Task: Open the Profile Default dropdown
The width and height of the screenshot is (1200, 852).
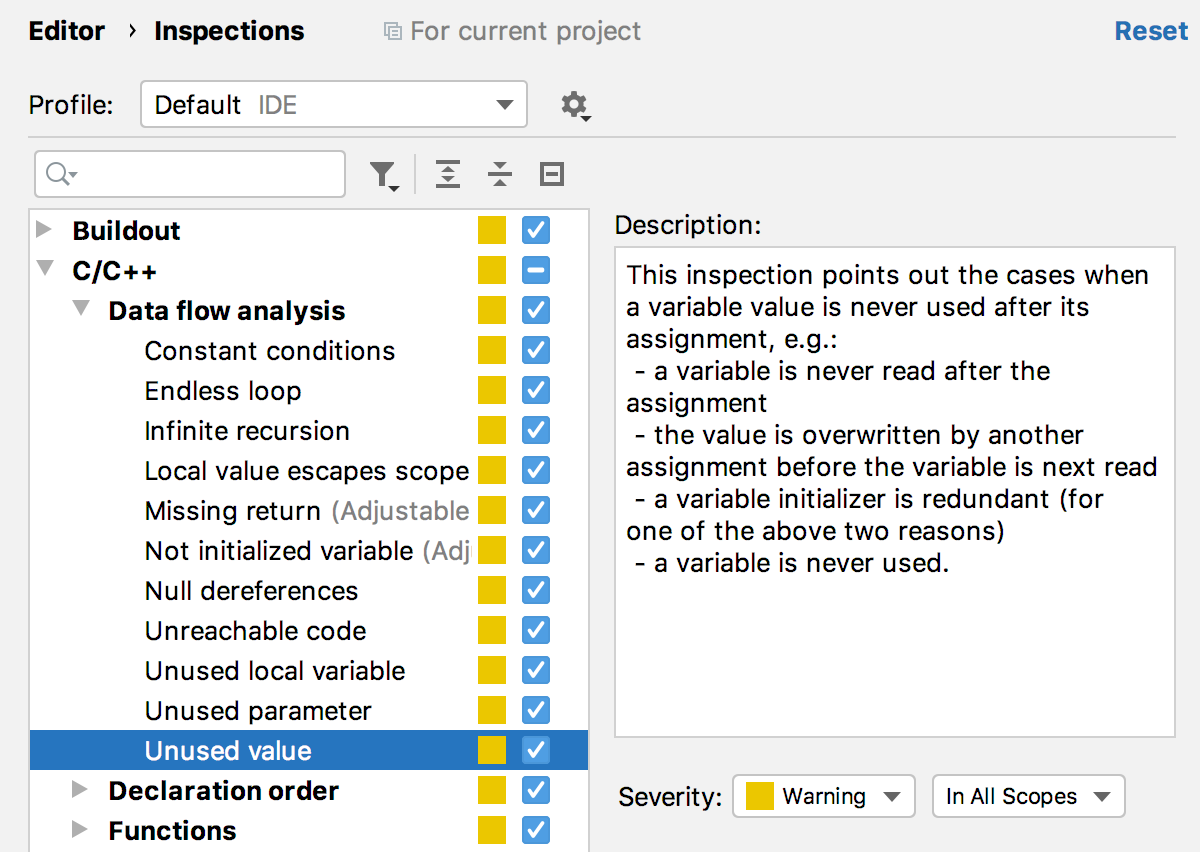Action: pos(334,105)
